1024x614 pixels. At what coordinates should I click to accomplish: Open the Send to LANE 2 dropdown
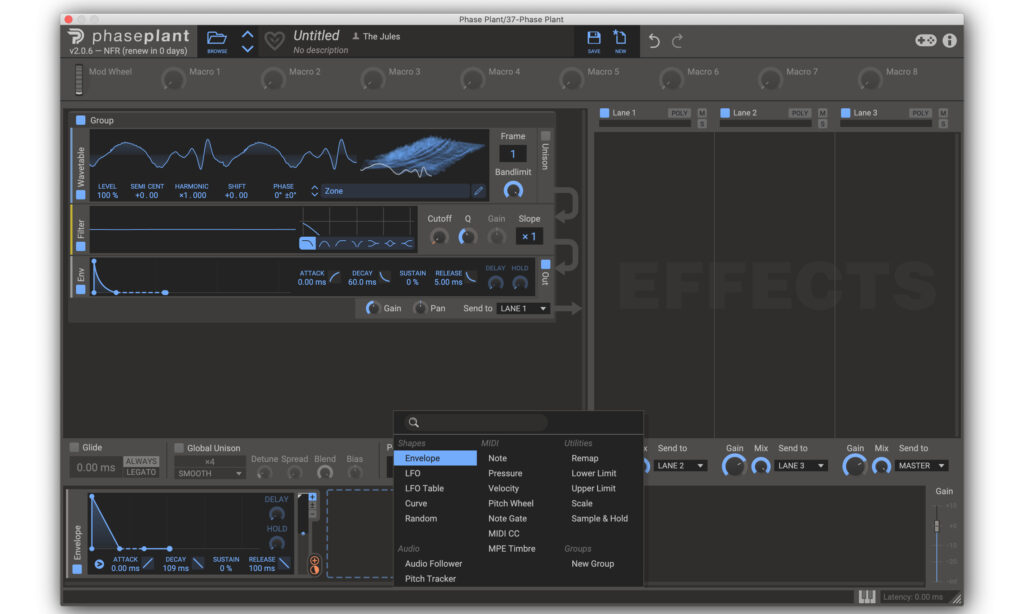[x=680, y=466]
